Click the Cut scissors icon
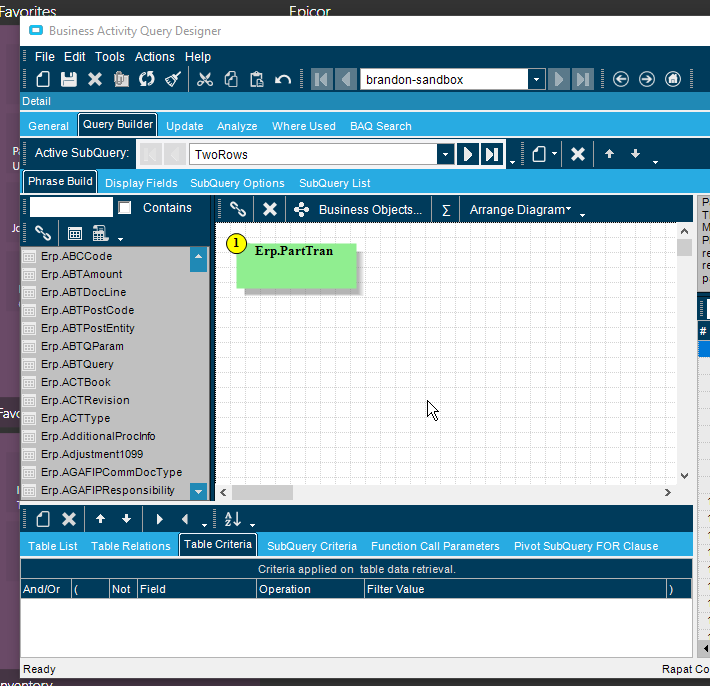 click(205, 80)
